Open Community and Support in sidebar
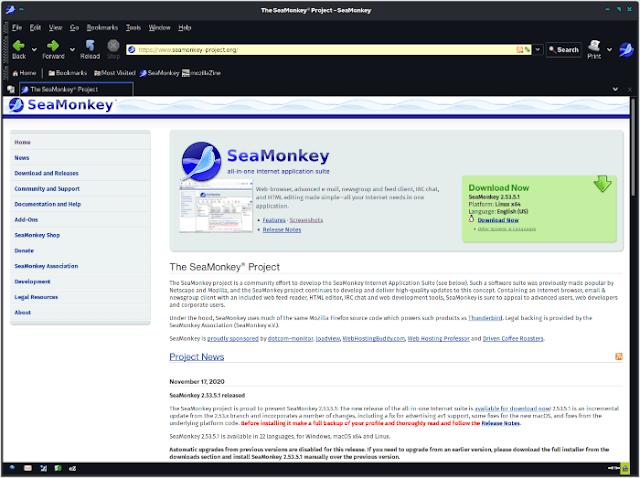 pyautogui.click(x=47, y=189)
